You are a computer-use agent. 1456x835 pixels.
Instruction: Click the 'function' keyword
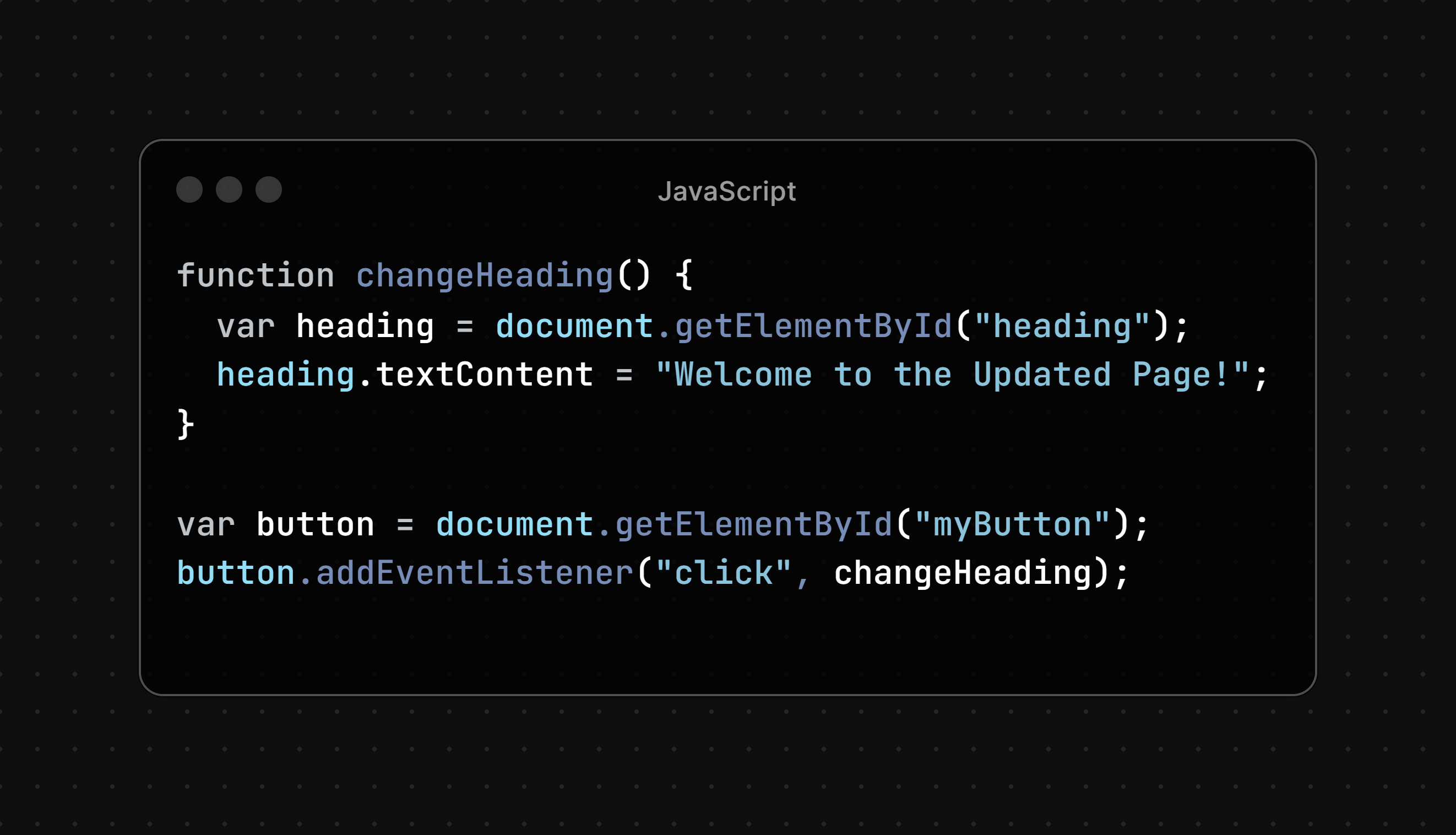point(256,275)
